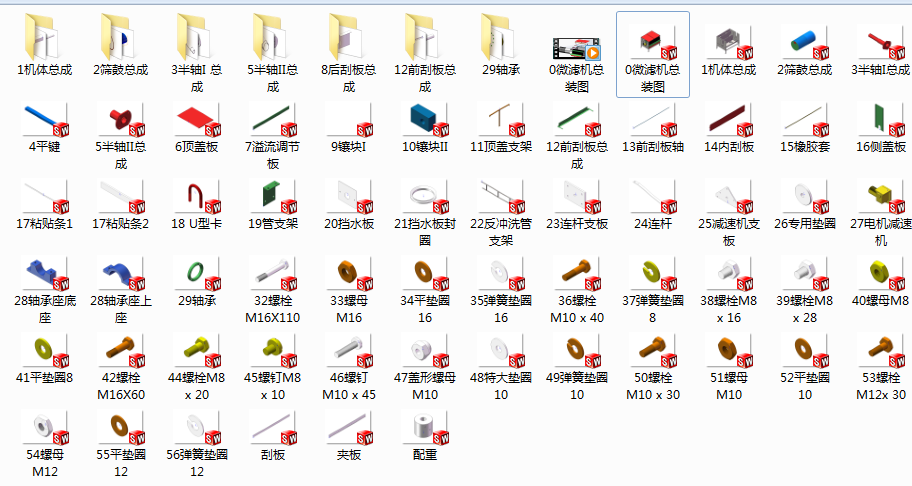This screenshot has width=912, height=486.
Task: Select the 40螺母M8 file
Action: (x=881, y=281)
